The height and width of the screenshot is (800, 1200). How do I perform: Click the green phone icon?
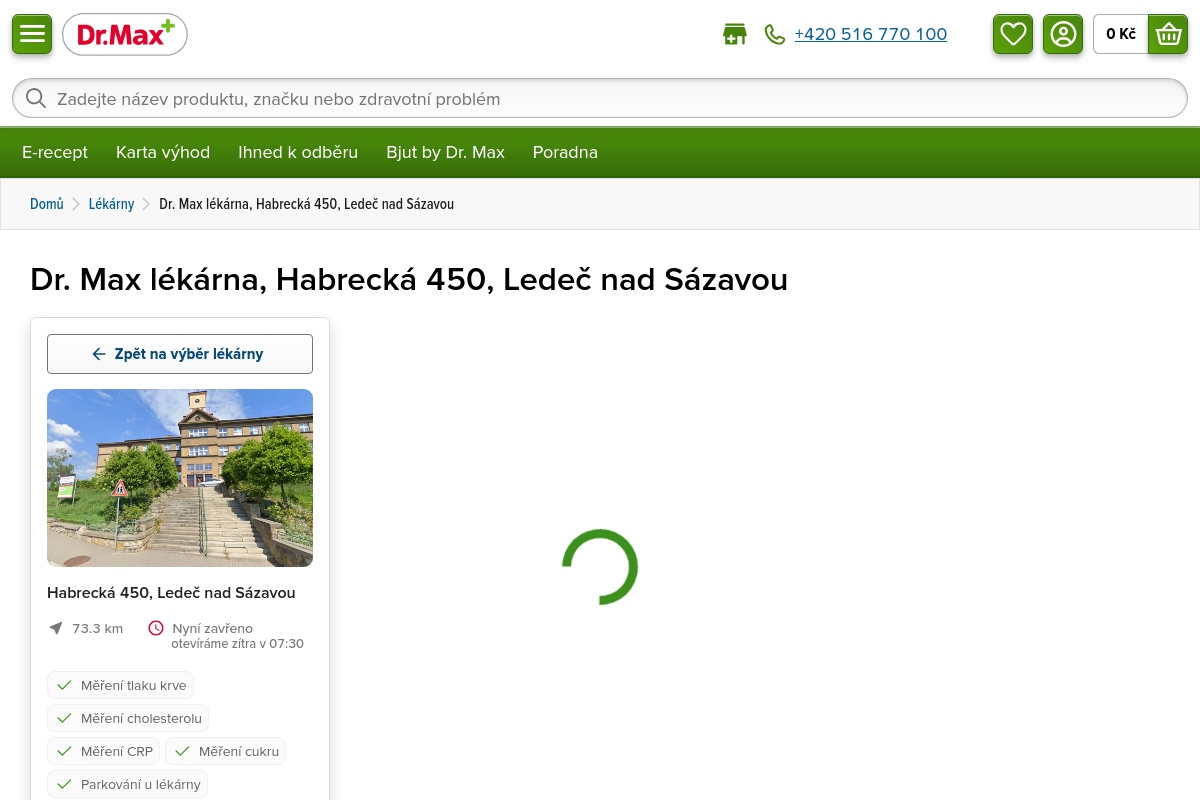(775, 34)
